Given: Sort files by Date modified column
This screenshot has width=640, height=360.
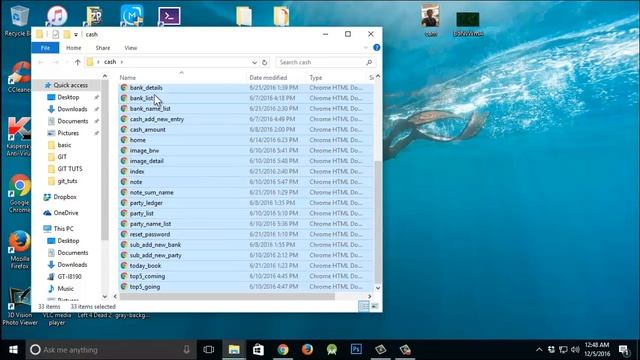Looking at the screenshot, I should [x=268, y=78].
